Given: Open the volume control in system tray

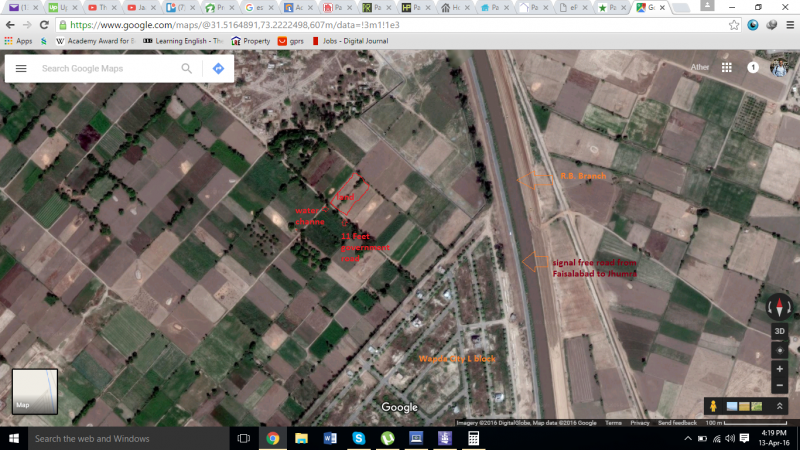Looking at the screenshot, I should pos(730,438).
